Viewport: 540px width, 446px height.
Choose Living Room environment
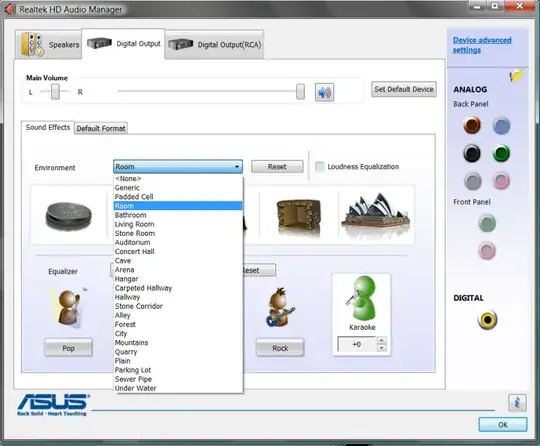[178, 224]
